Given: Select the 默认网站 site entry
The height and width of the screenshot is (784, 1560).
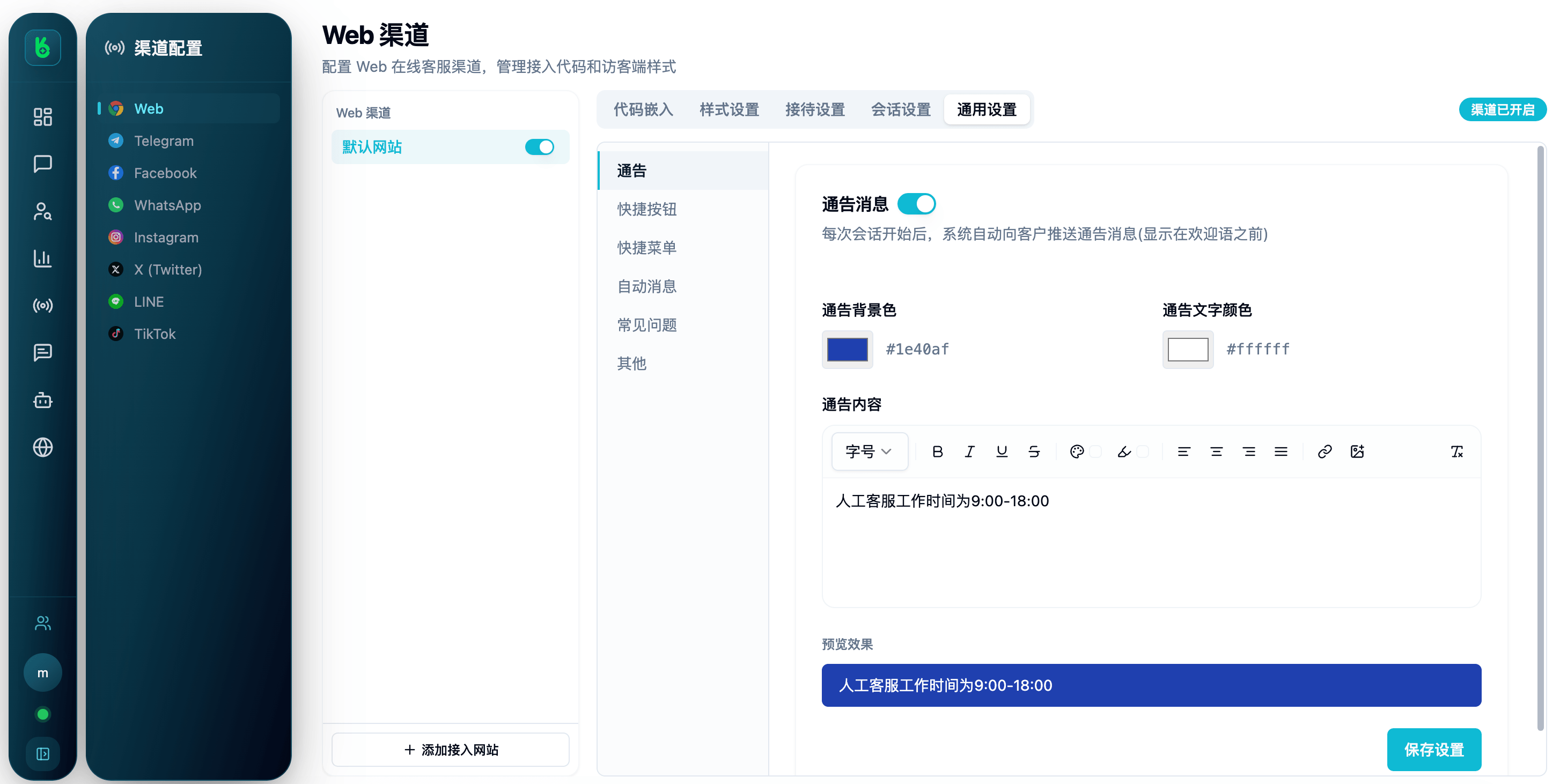Looking at the screenshot, I should coord(450,147).
